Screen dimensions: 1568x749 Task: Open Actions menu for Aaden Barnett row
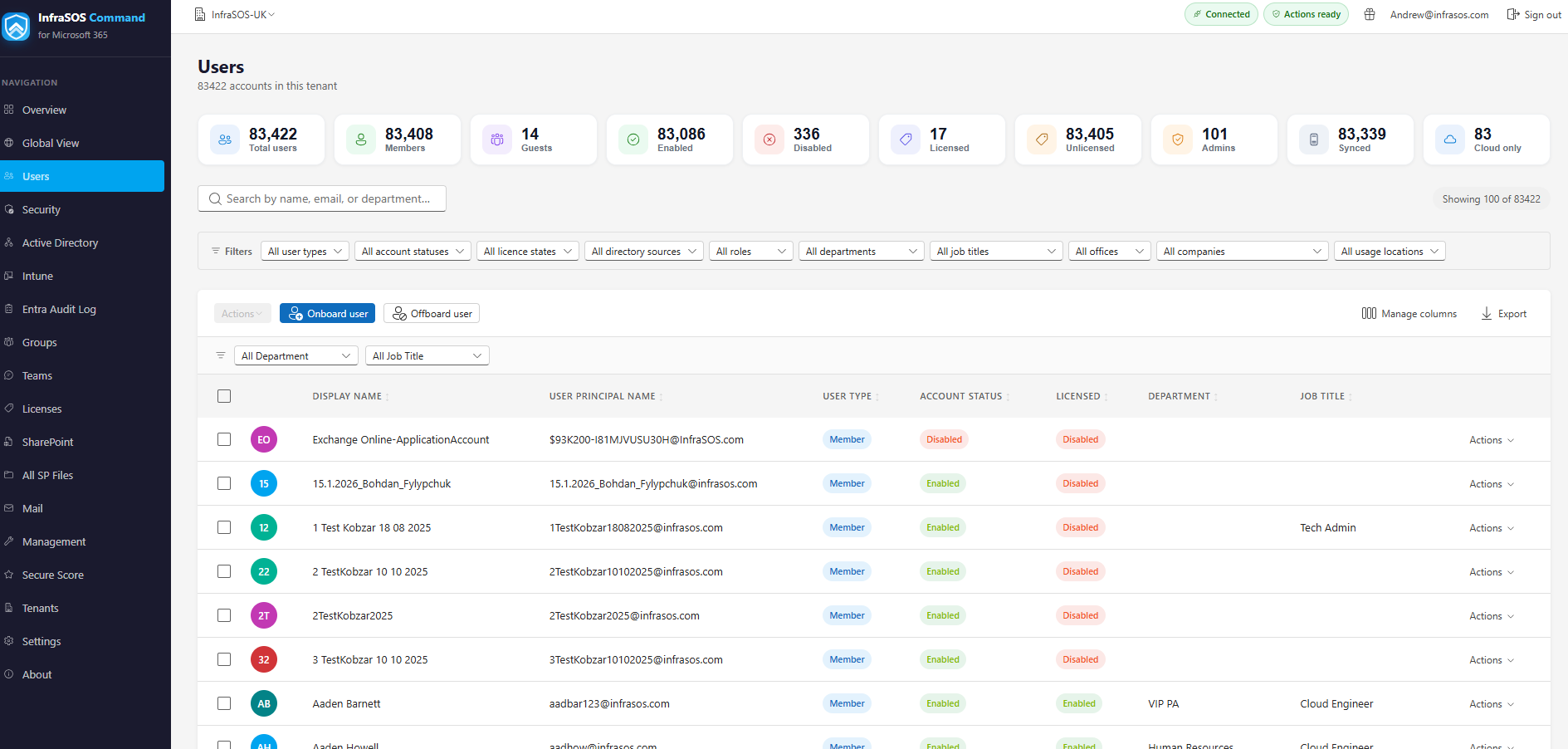click(1492, 703)
